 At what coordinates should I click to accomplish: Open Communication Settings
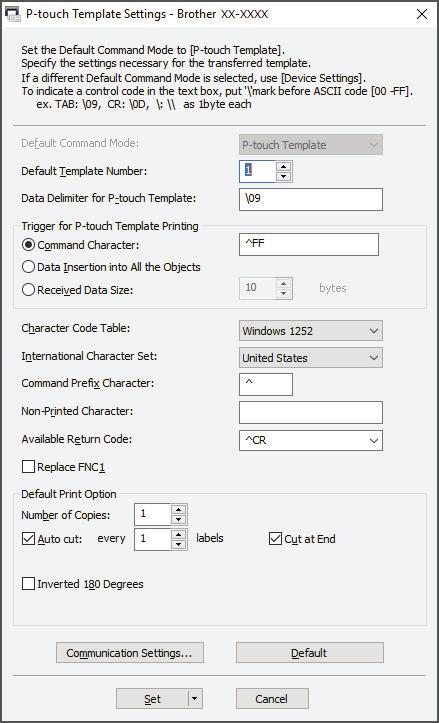(x=130, y=652)
